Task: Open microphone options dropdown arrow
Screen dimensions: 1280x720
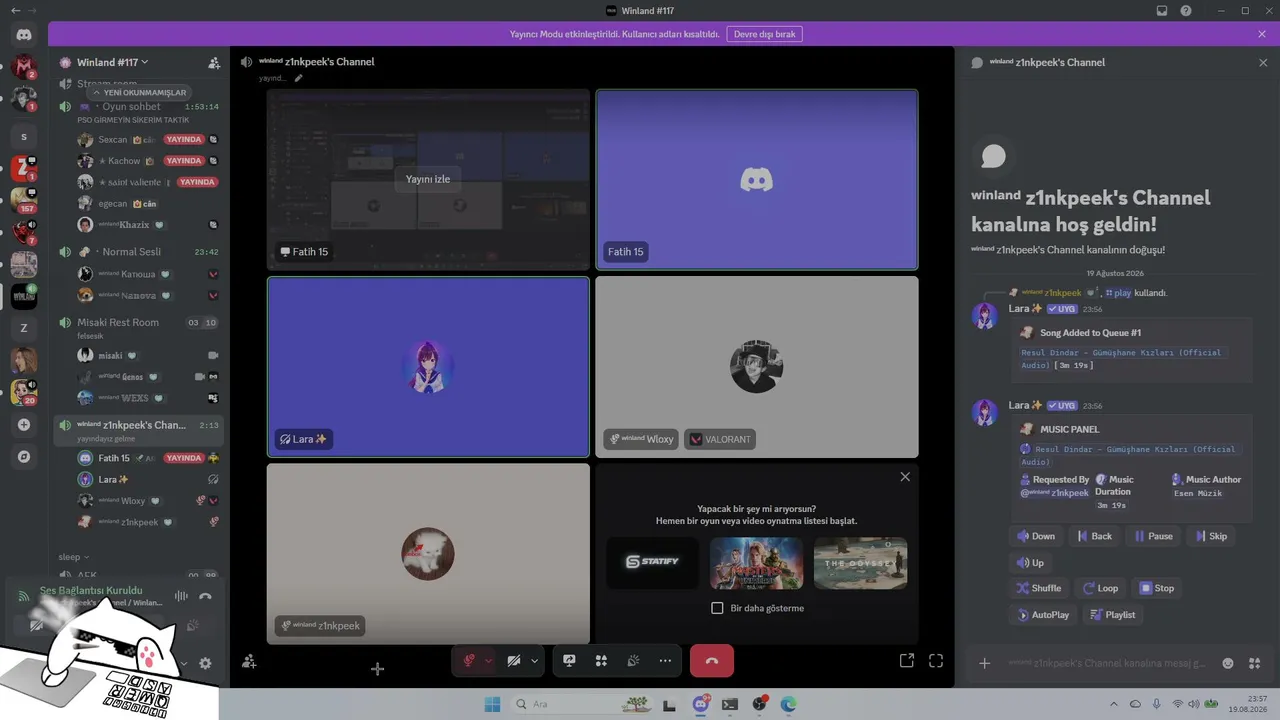Action: coord(489,661)
